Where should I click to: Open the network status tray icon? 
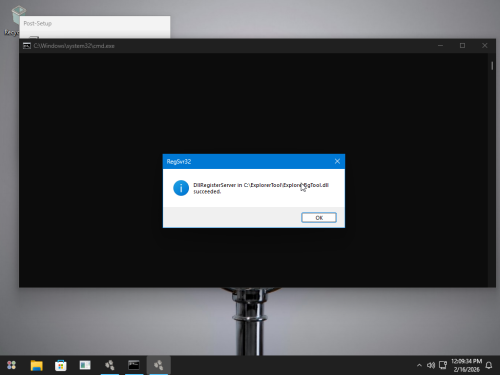(443, 365)
